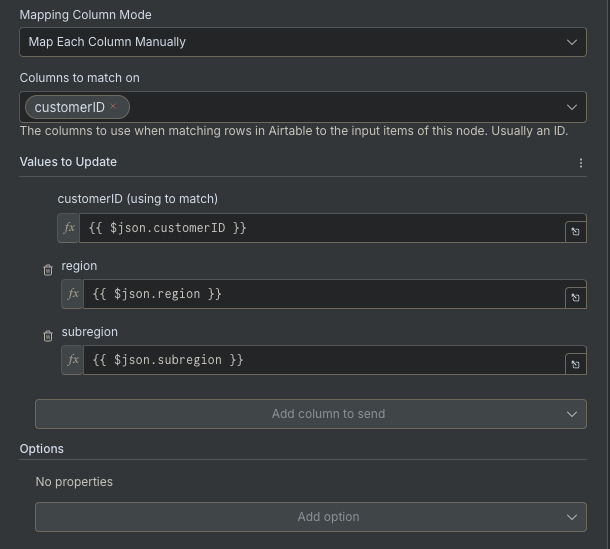The height and width of the screenshot is (549, 610).
Task: Open the Add column to send dropdown
Action: point(310,414)
